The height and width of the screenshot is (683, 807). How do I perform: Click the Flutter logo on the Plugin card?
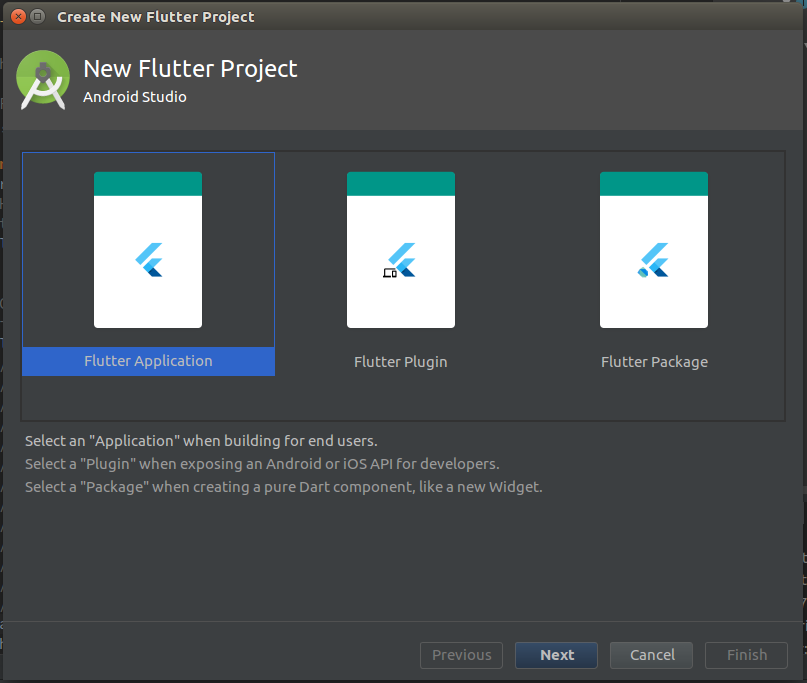point(404,258)
